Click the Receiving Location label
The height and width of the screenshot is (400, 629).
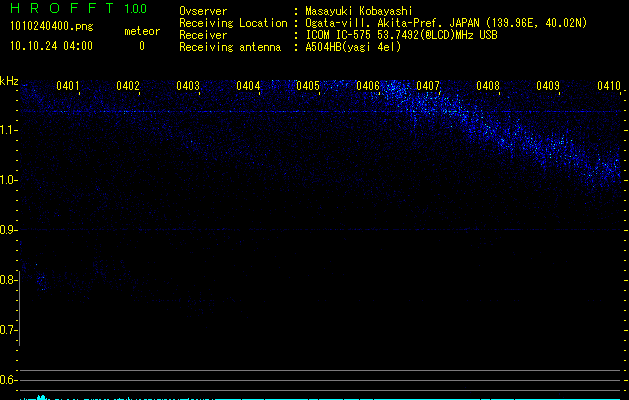pos(233,23)
